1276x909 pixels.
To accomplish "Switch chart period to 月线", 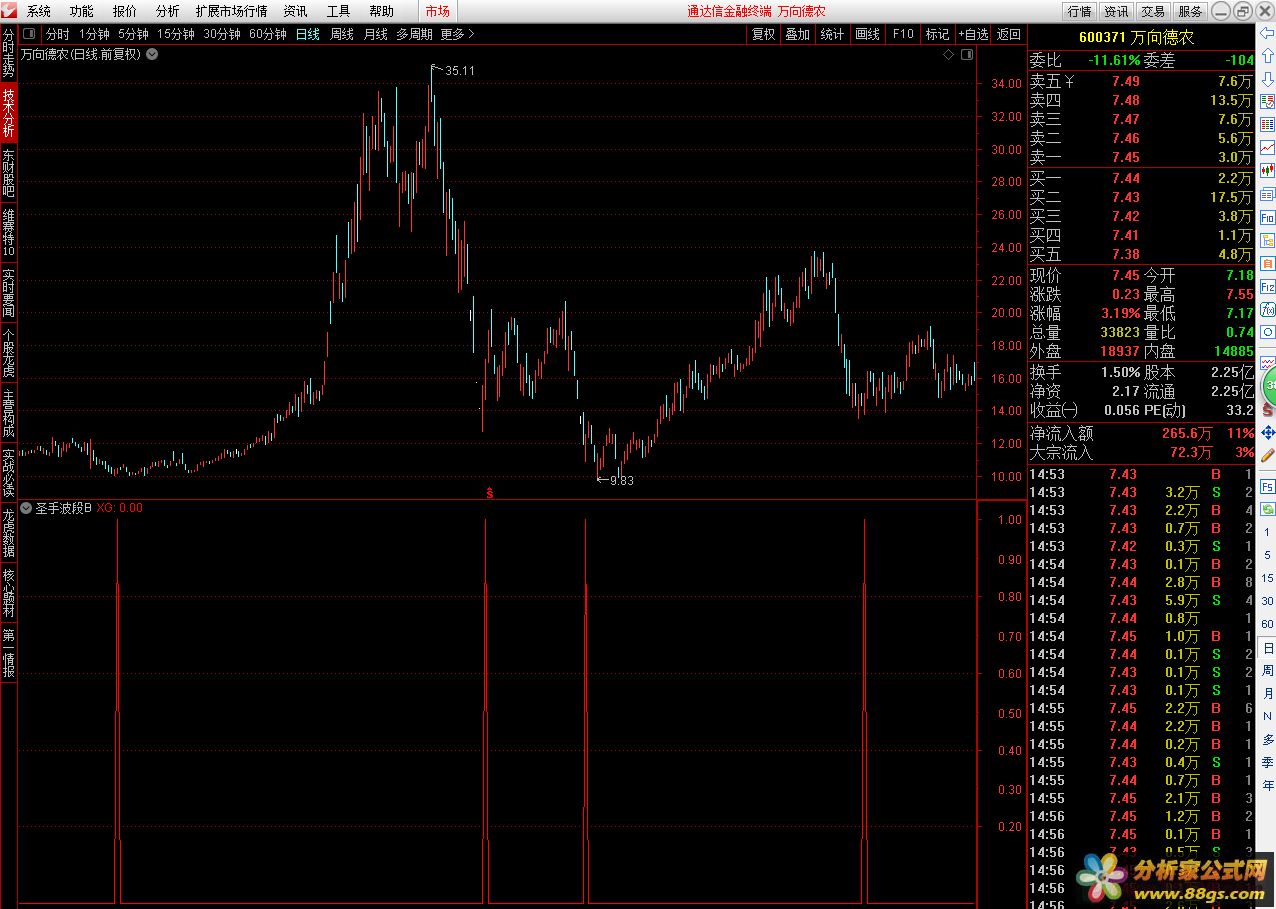I will pos(376,34).
